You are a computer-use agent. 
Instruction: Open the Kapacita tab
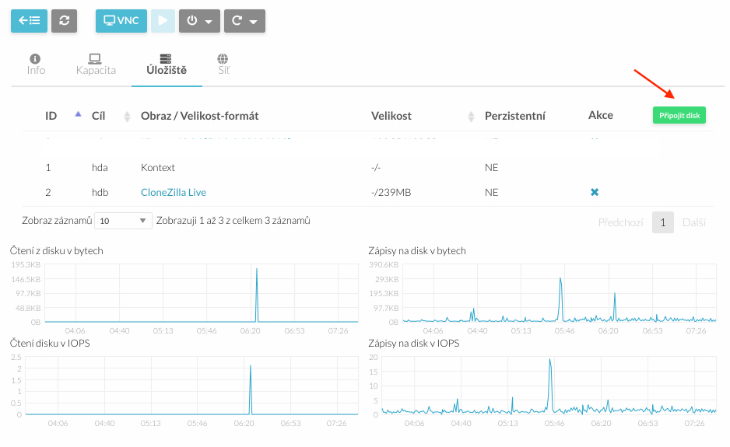[x=96, y=66]
